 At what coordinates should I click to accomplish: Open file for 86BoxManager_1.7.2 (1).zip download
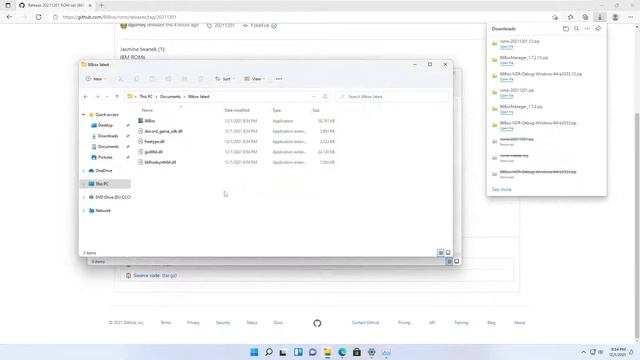(x=507, y=63)
